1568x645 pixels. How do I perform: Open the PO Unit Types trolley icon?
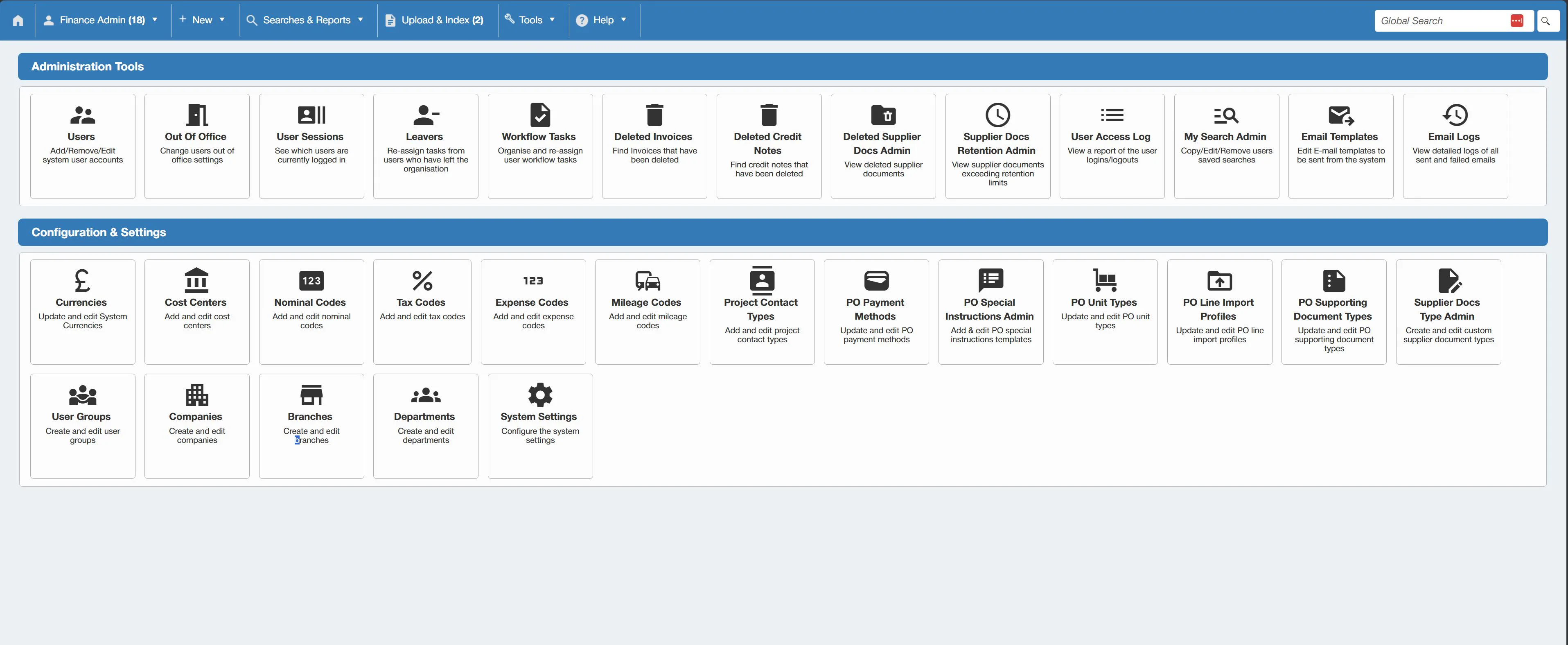[x=1105, y=280]
